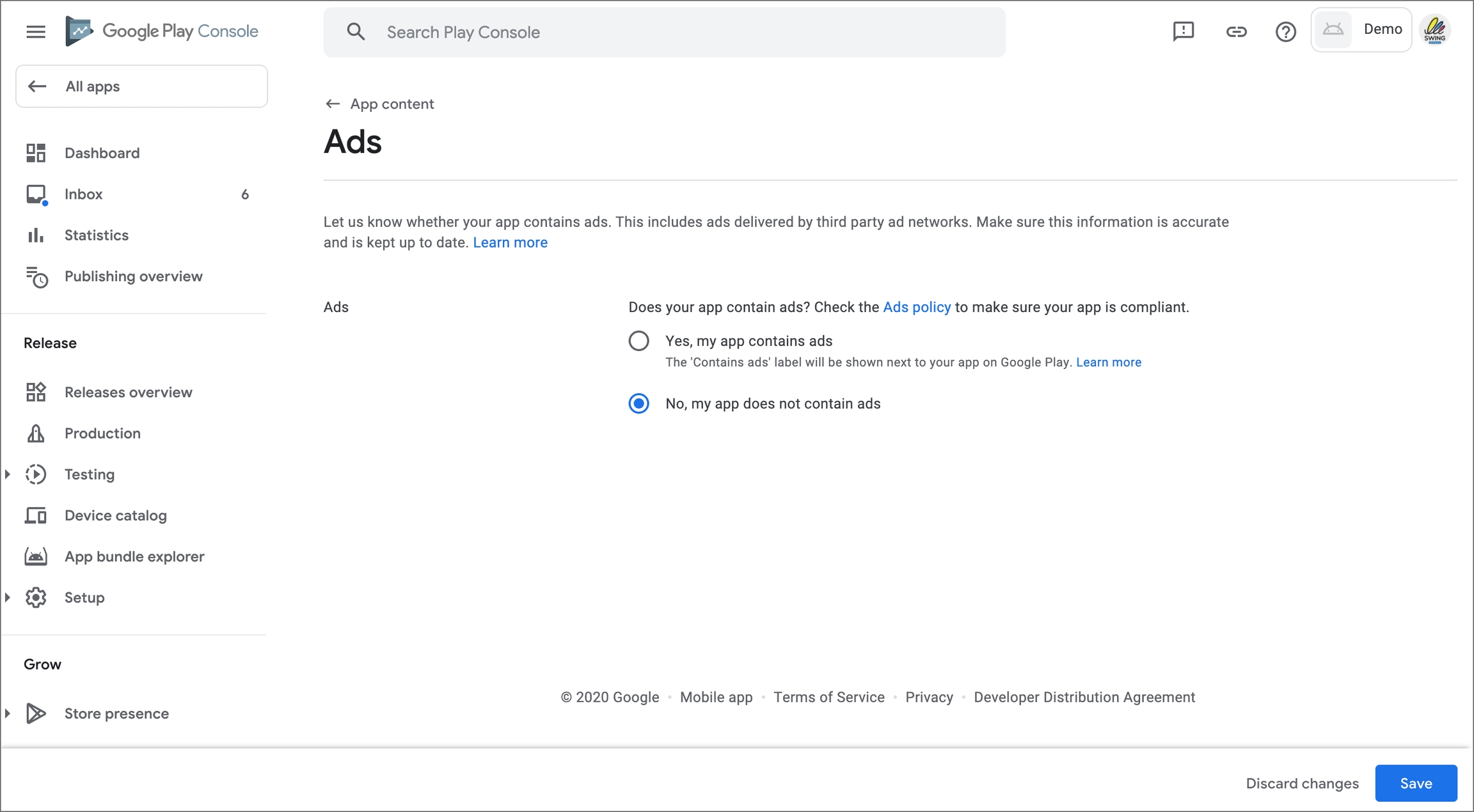Go to Statistics page

[x=97, y=235]
